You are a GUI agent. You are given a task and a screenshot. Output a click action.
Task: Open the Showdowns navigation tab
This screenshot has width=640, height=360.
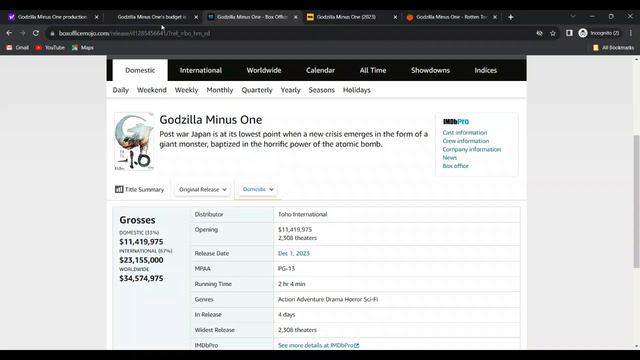point(430,70)
